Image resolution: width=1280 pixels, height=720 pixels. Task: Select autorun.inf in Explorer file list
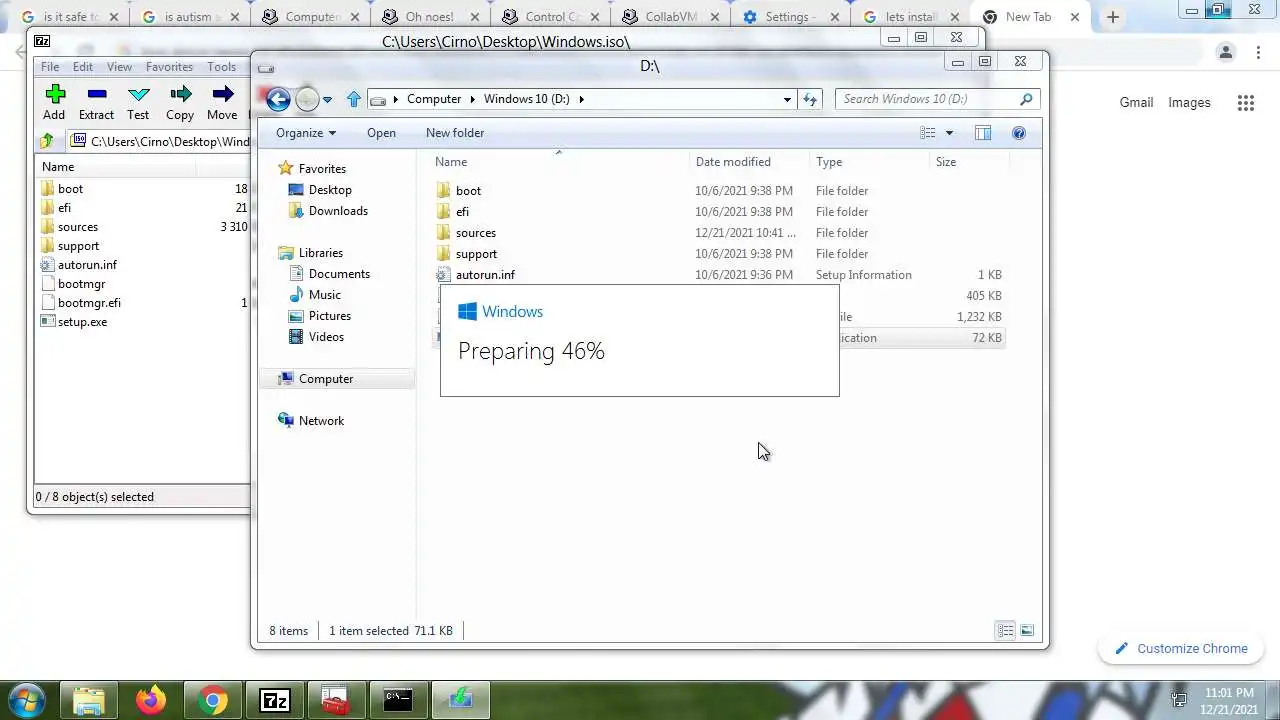tap(485, 275)
